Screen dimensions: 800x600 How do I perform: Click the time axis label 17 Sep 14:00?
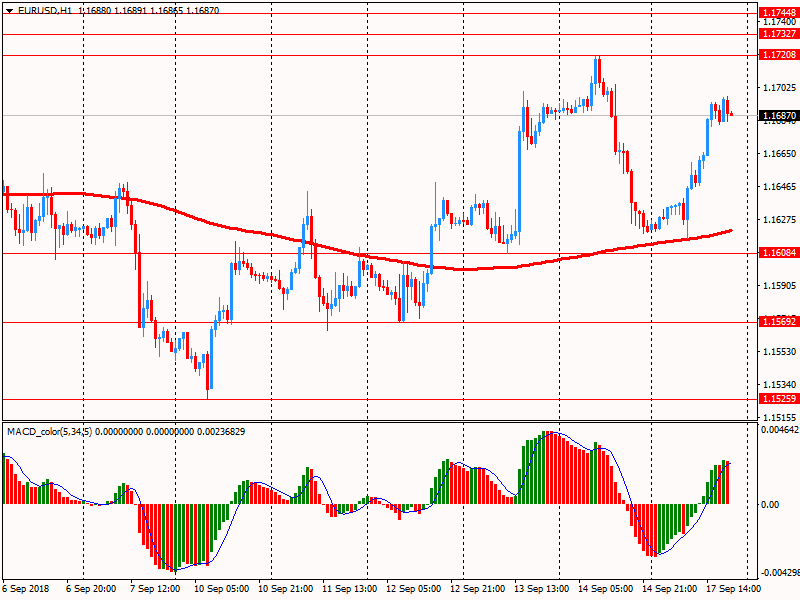733,589
